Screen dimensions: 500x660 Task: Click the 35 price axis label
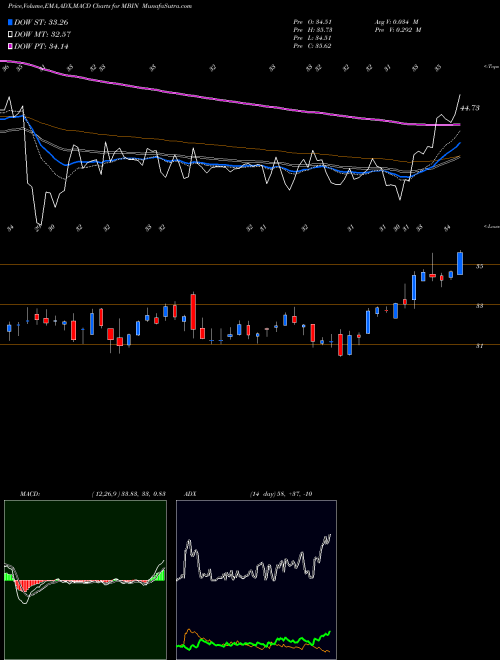[479, 266]
